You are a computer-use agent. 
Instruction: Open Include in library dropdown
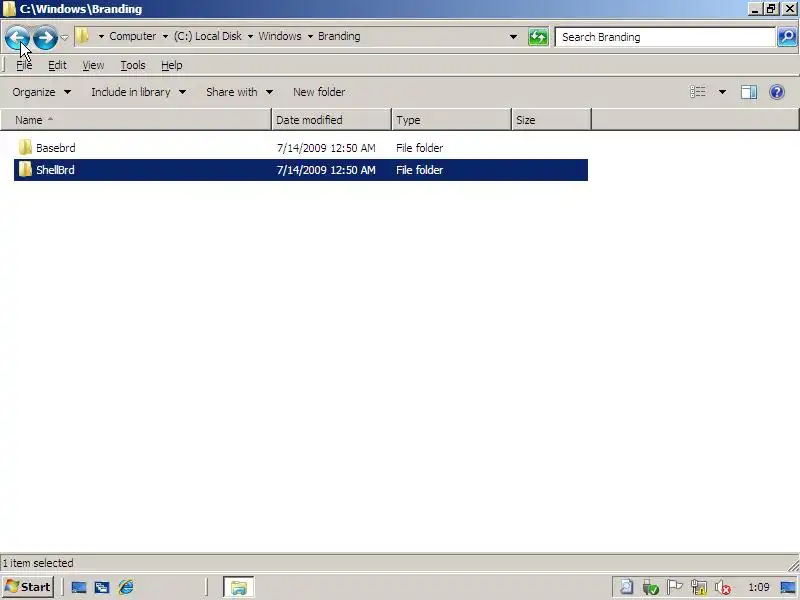[x=138, y=92]
